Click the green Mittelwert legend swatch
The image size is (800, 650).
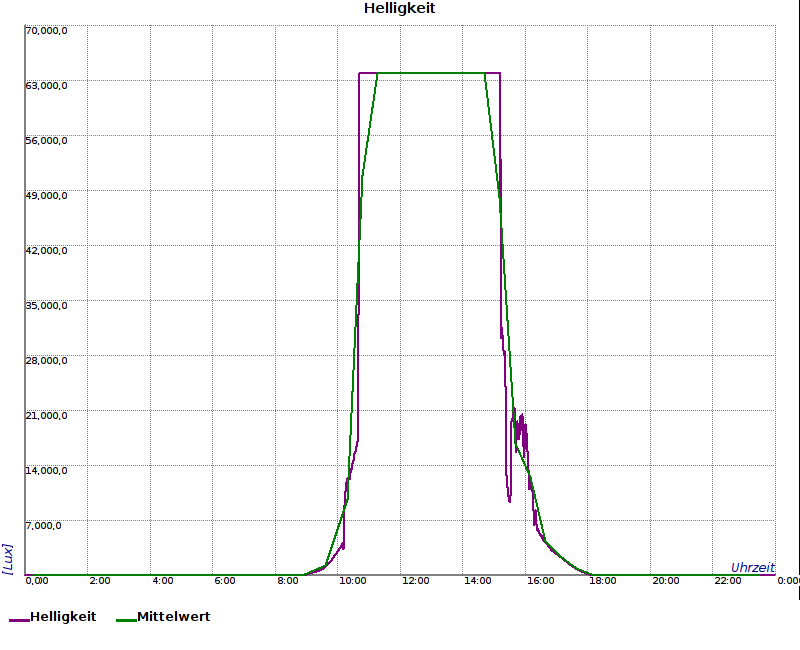(127, 620)
